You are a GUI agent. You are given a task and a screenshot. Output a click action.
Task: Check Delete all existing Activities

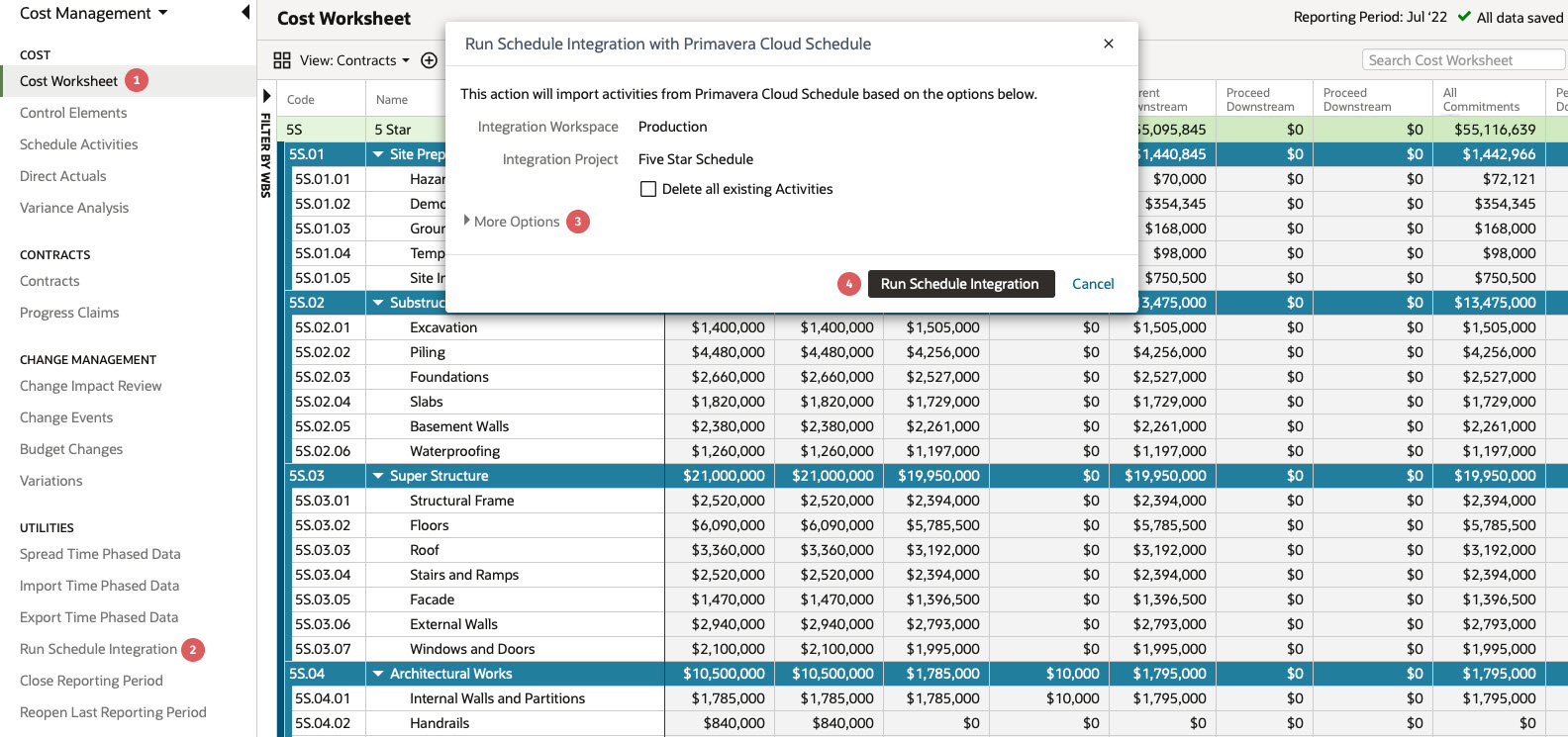tap(648, 189)
